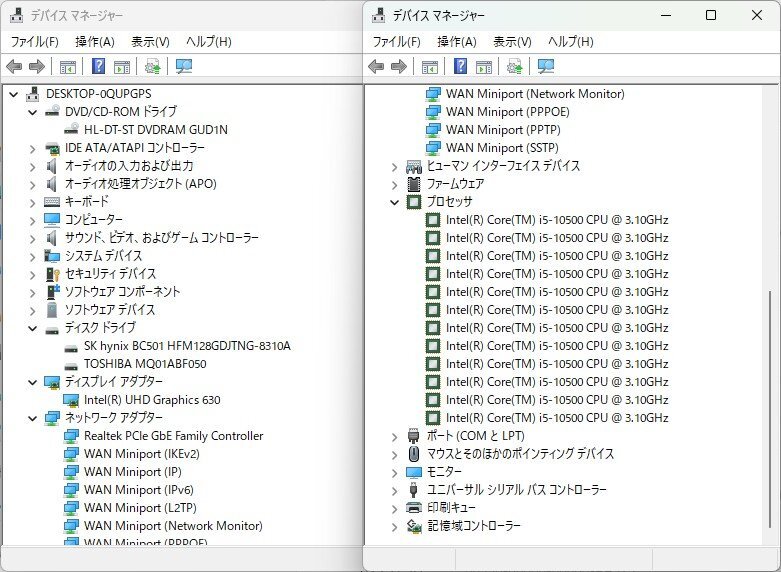This screenshot has height=572, width=781.
Task: Select WAN Miniport (IPv6)
Action: (138, 489)
